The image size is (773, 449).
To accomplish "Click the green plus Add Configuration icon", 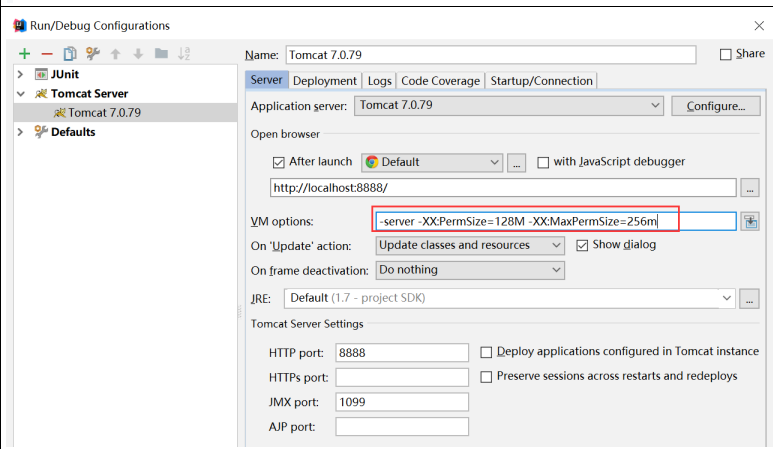I will pos(24,54).
